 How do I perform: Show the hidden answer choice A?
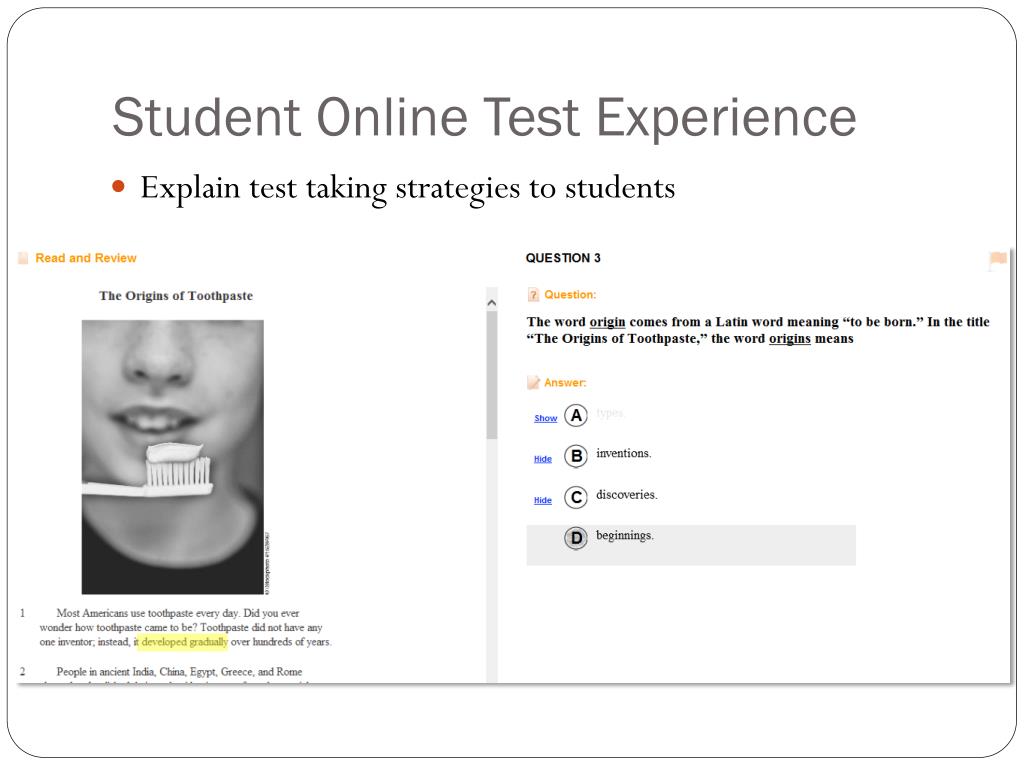545,418
